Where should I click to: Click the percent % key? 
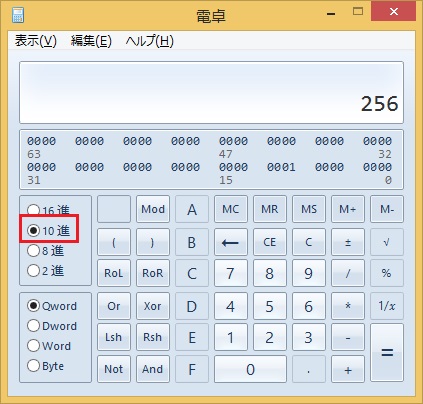tap(387, 273)
